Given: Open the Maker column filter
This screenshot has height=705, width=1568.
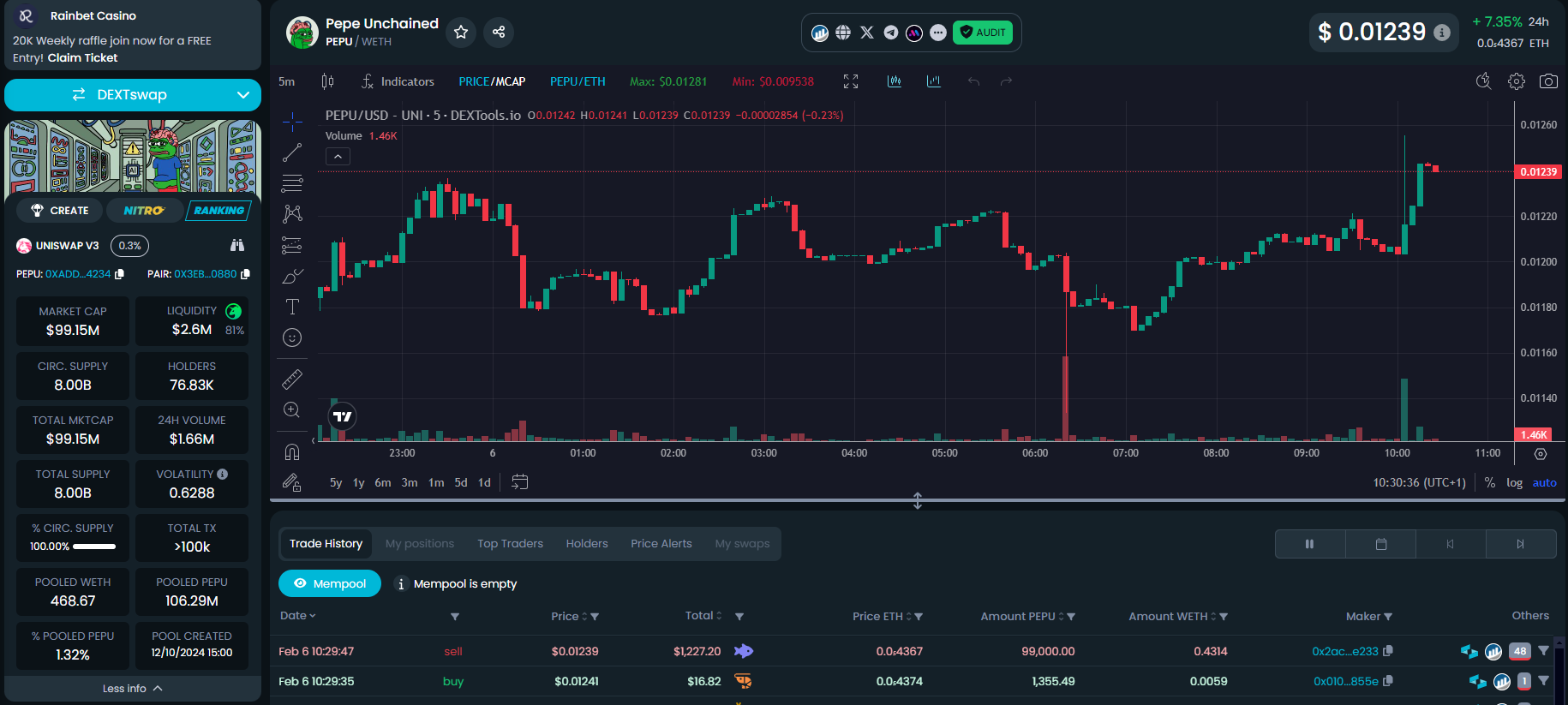Looking at the screenshot, I should click(x=1388, y=617).
